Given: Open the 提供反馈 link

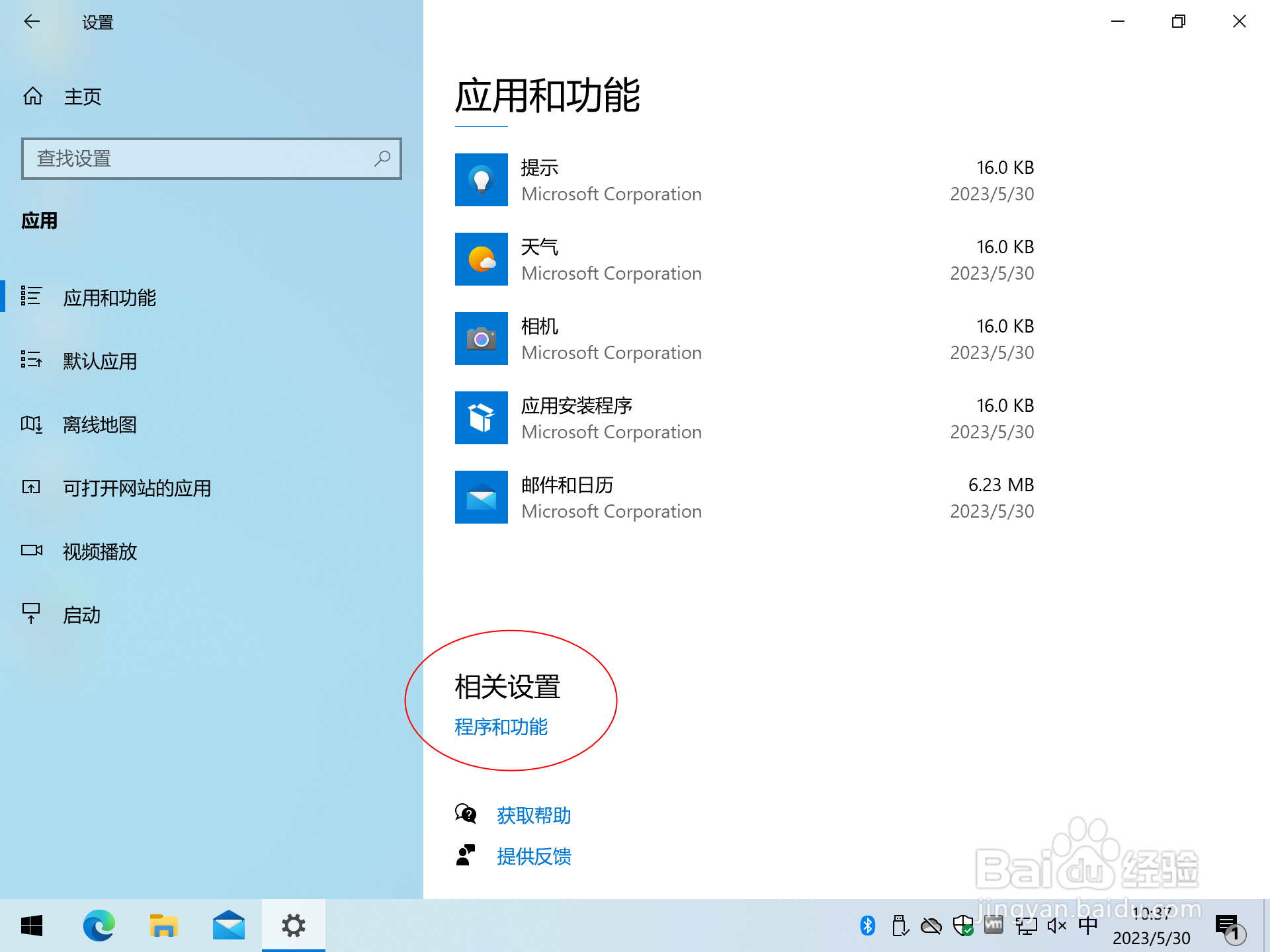Looking at the screenshot, I should coord(534,857).
